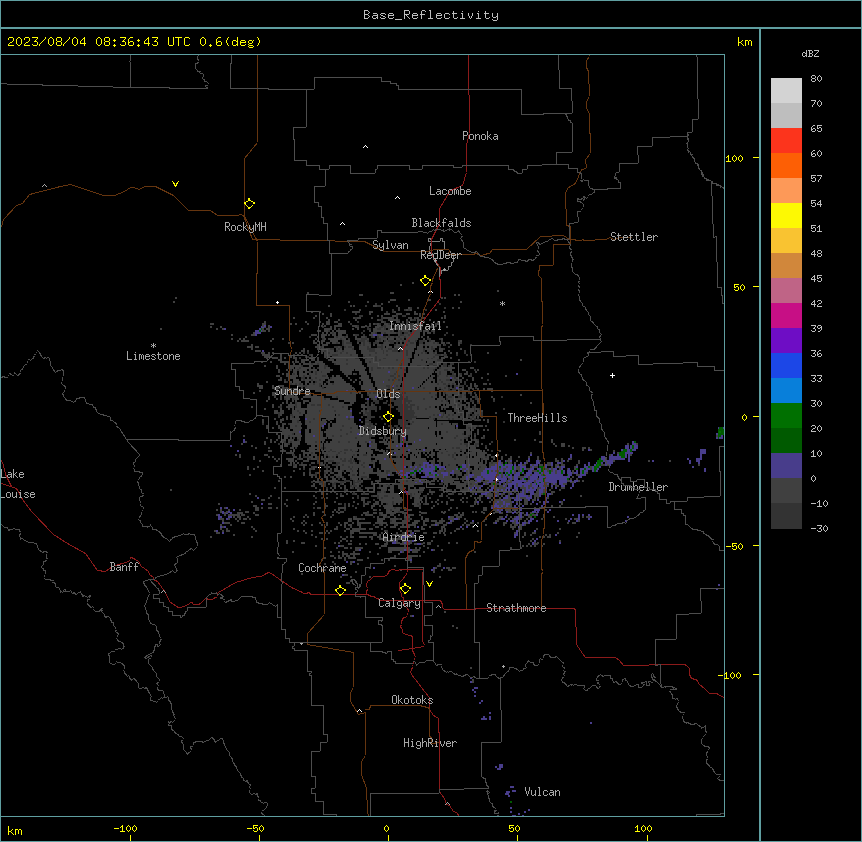The height and width of the screenshot is (842, 862).
Task: Select the red 65 dBZ legend swatch
Action: click(x=786, y=140)
